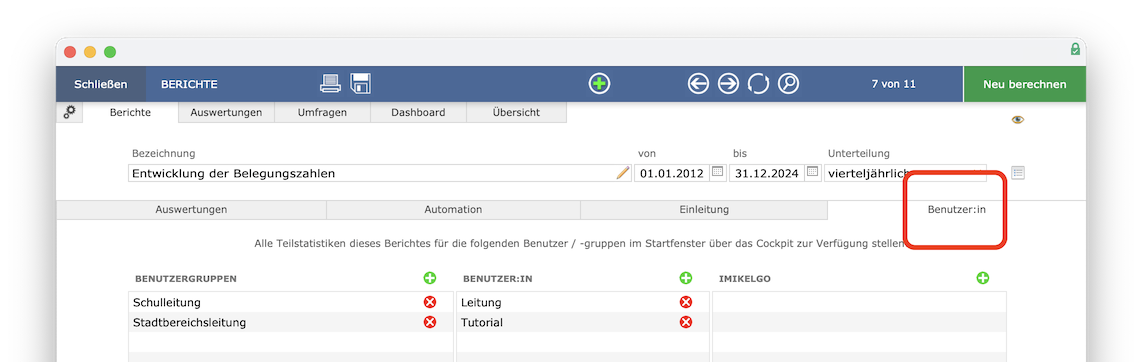
Task: Click the IMIKELGO column header
Action: point(744,279)
